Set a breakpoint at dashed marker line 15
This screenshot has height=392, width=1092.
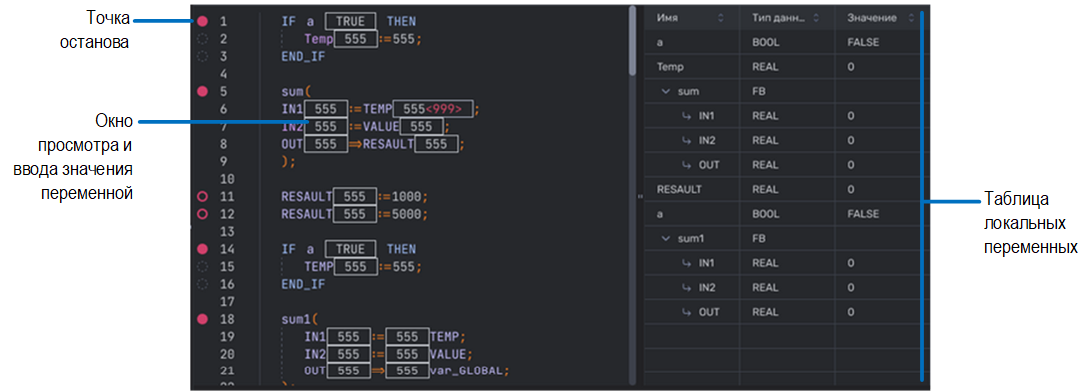click(x=203, y=267)
